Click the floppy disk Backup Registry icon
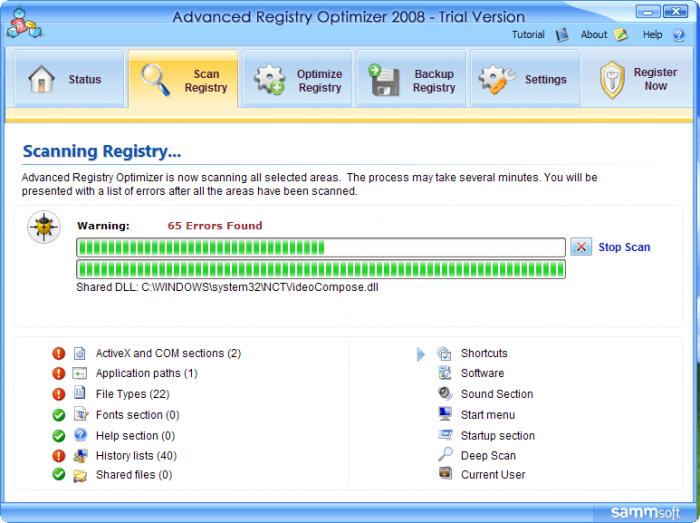The image size is (700, 523). click(x=384, y=80)
